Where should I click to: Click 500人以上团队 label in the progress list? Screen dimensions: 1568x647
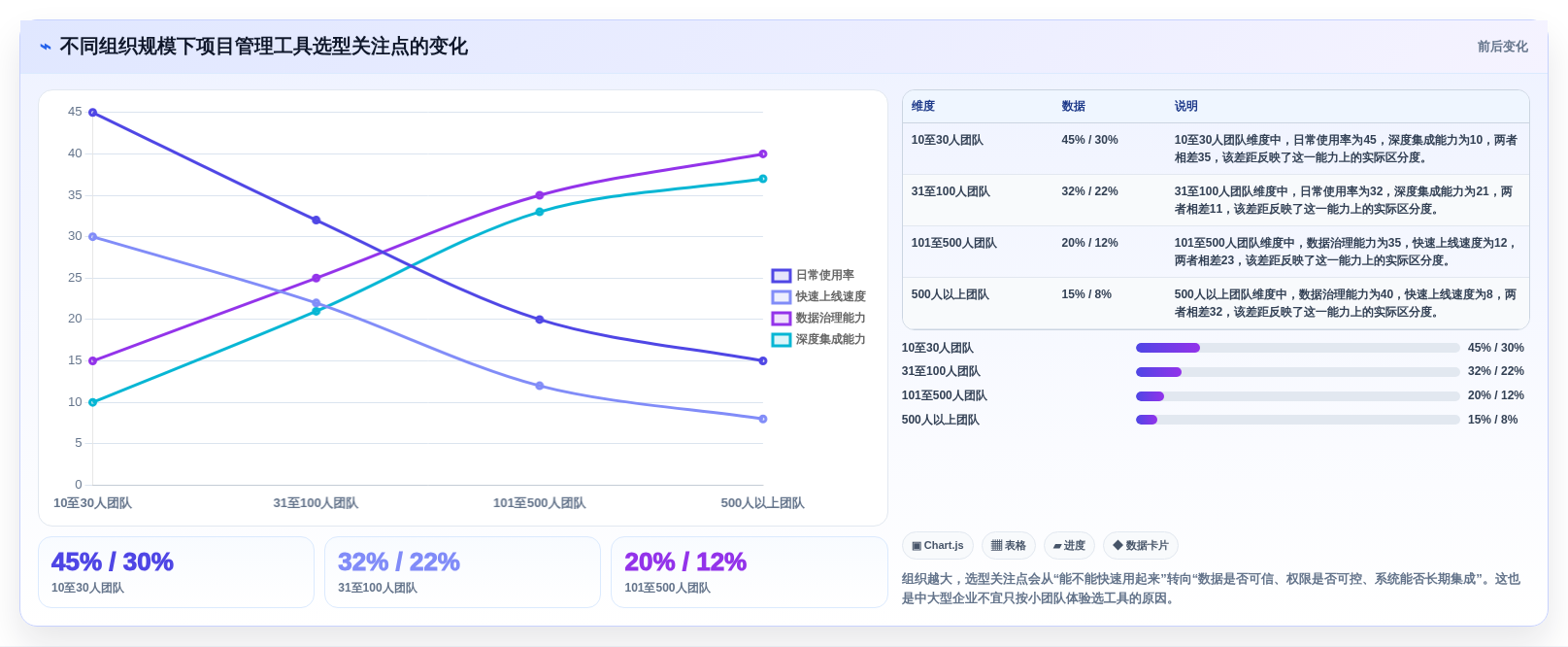[x=941, y=421]
